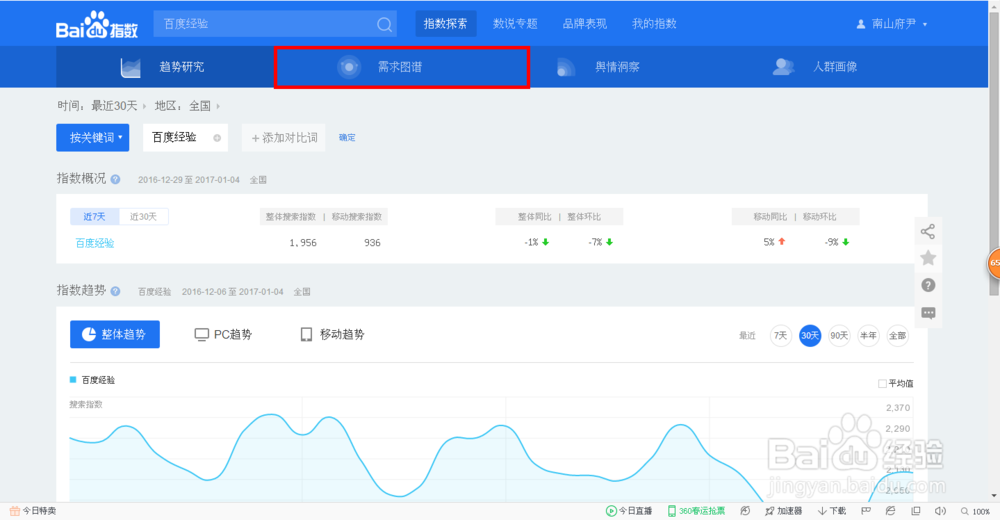Image resolution: width=1000 pixels, height=520 pixels.
Task: Click the 百度经验 keyword link in the overview table
Action: pos(94,242)
